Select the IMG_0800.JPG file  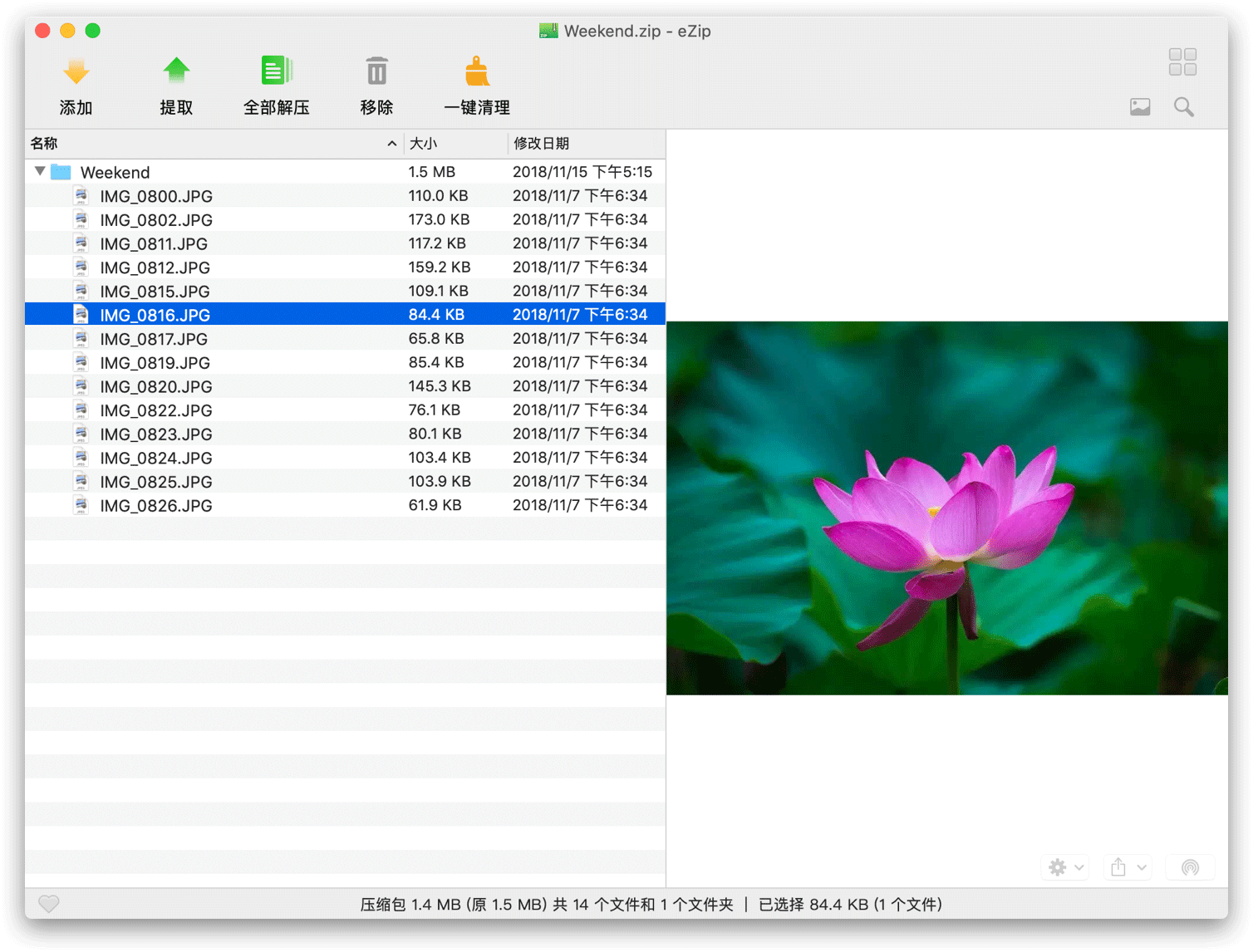click(156, 196)
